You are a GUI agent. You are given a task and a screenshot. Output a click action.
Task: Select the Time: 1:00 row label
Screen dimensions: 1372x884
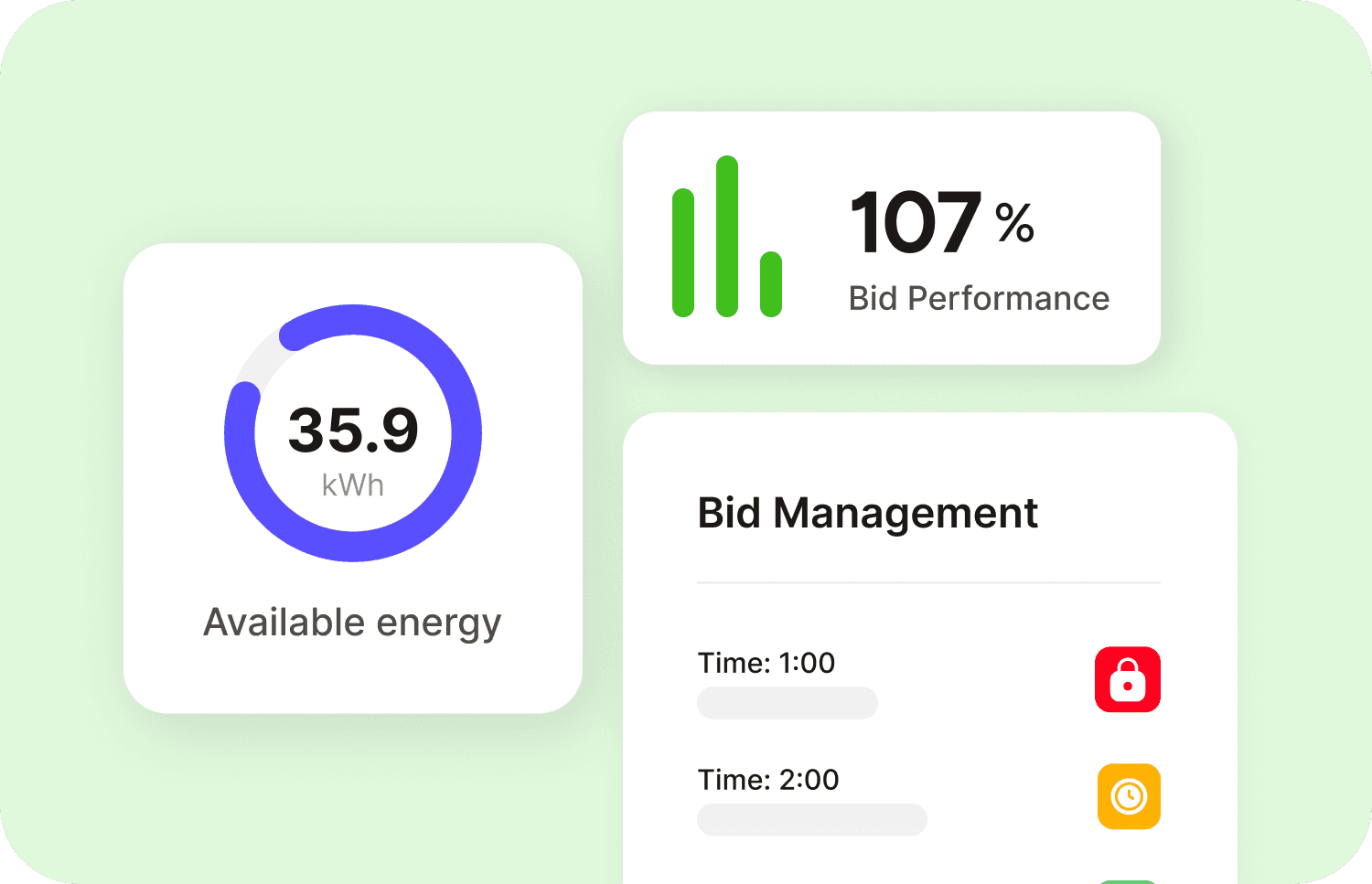point(766,663)
